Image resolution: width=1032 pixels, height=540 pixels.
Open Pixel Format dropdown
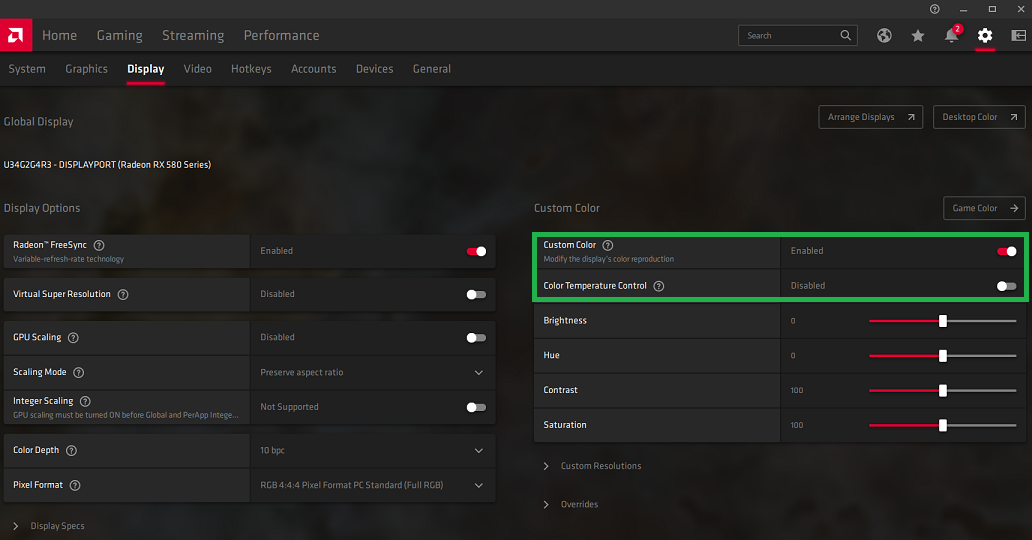[x=373, y=485]
